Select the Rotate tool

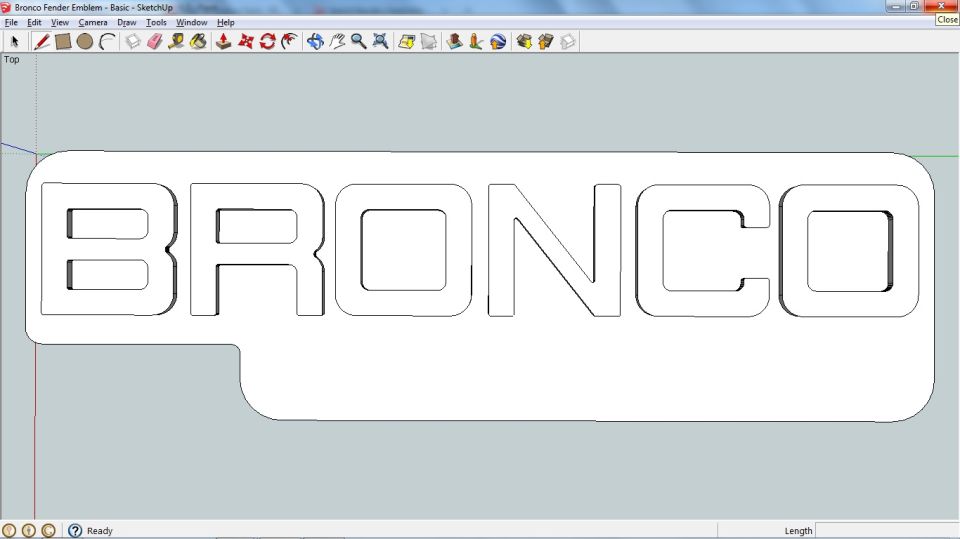268,42
